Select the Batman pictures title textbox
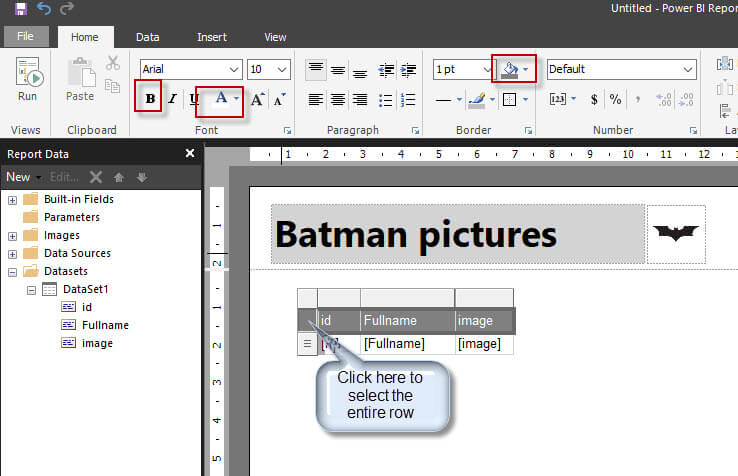The image size is (738, 476). click(458, 234)
